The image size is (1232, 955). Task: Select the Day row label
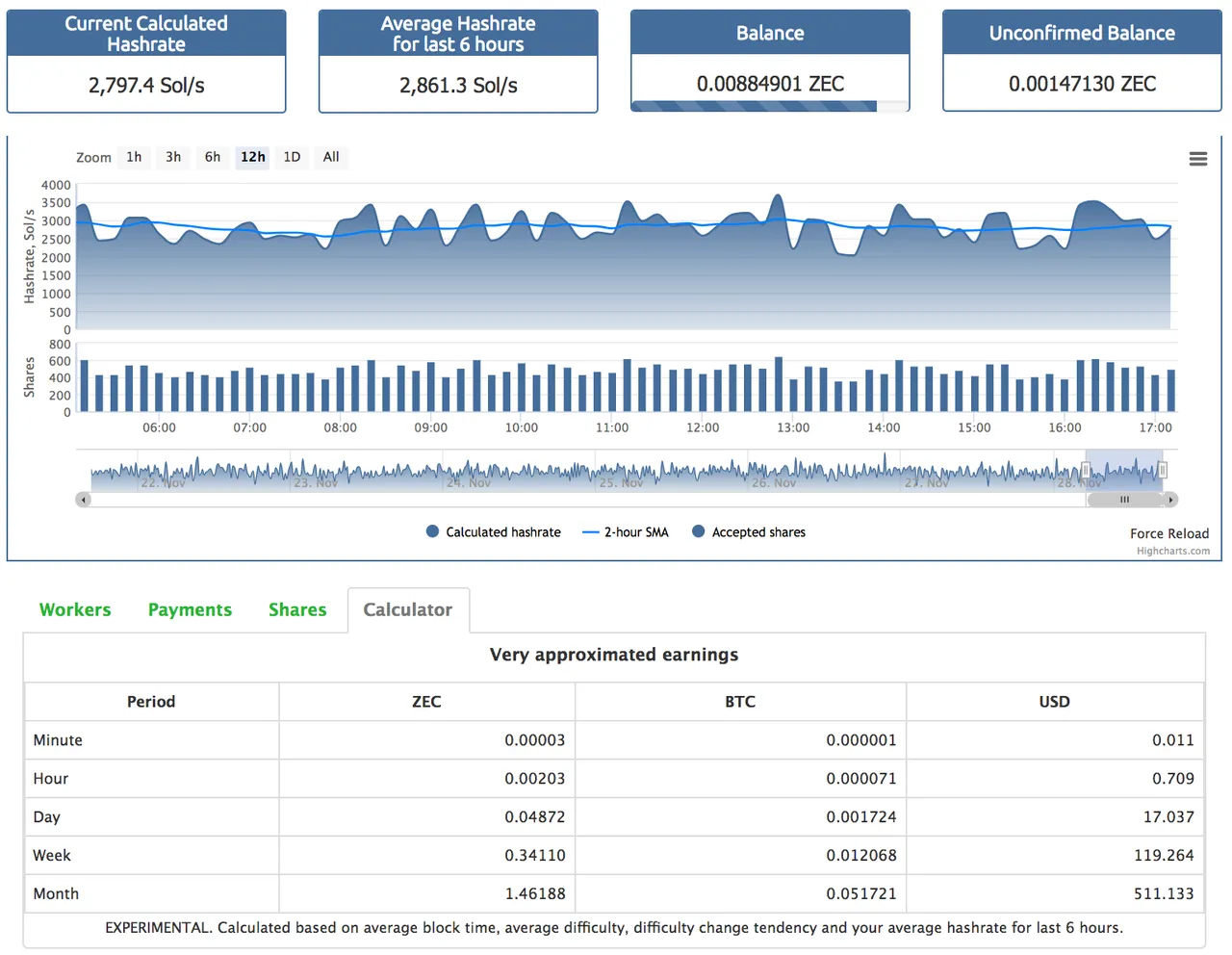point(46,816)
